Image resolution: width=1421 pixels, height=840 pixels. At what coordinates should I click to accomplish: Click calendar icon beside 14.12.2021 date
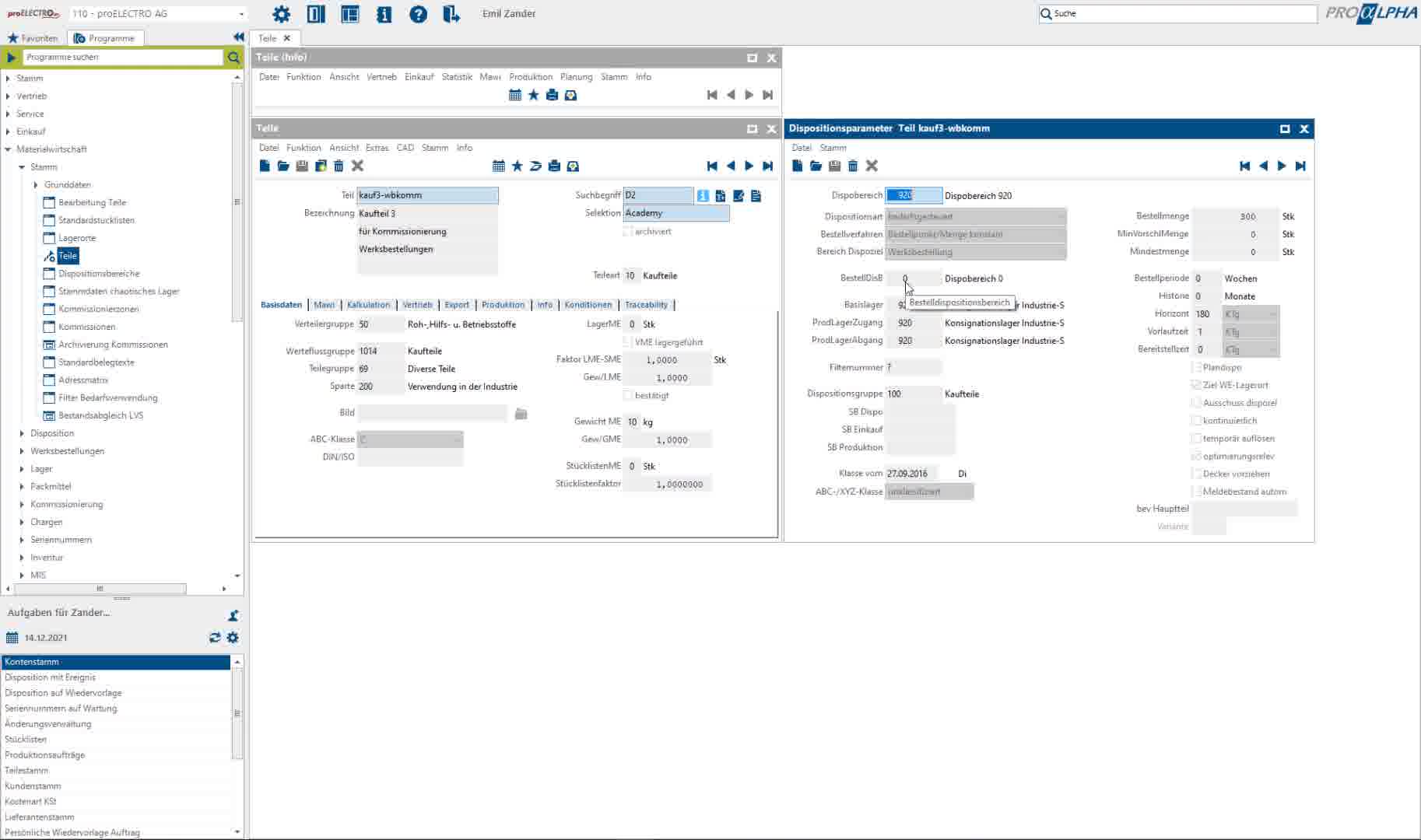12,638
